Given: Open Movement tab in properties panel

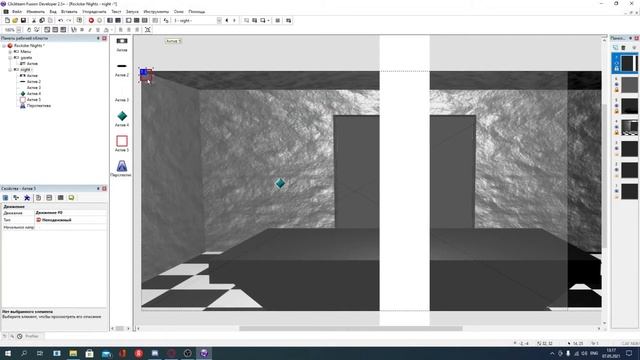Looking at the screenshot, I should pyautogui.click(x=27, y=198).
